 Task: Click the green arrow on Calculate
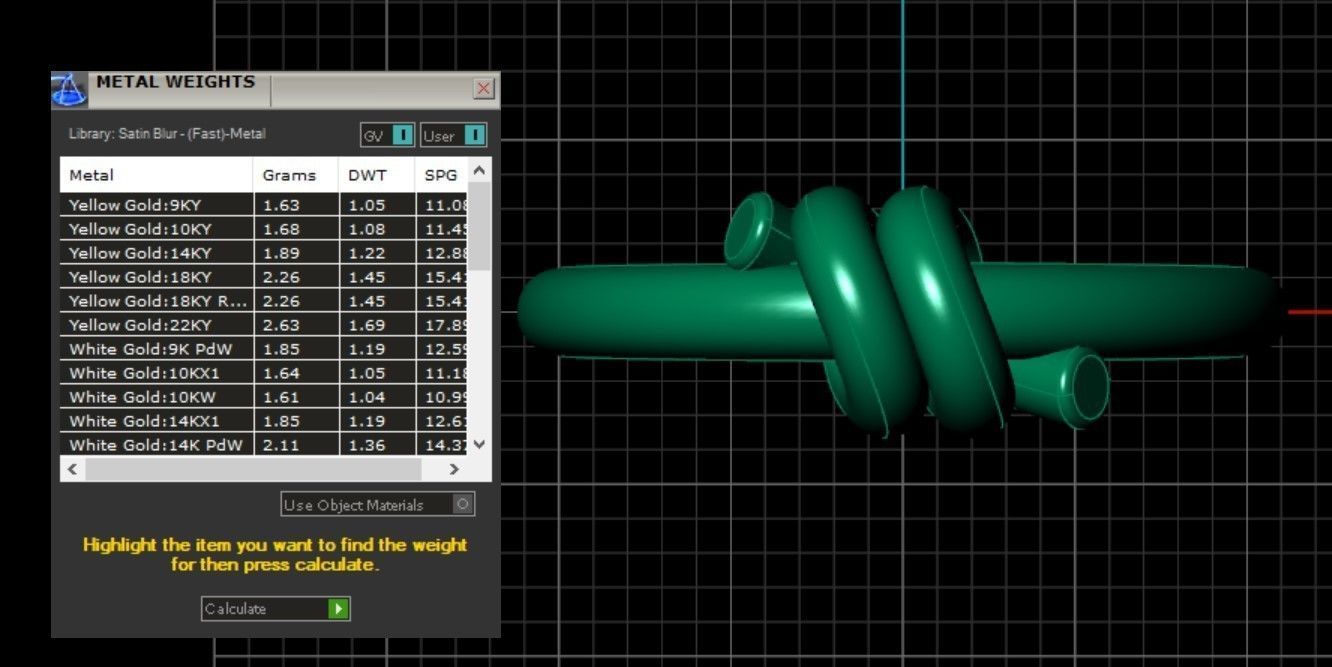tap(338, 608)
